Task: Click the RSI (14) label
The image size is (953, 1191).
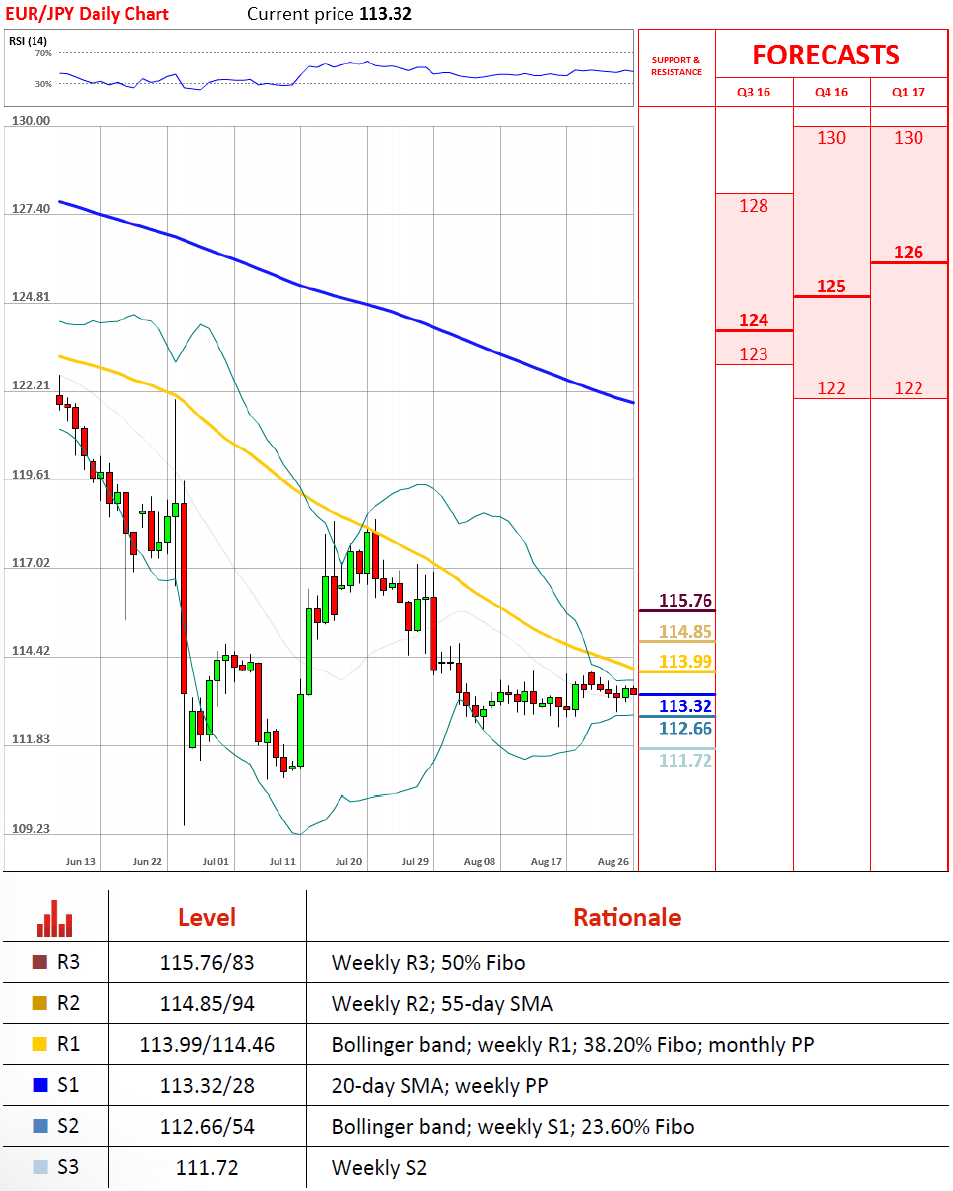Action: pos(28,41)
